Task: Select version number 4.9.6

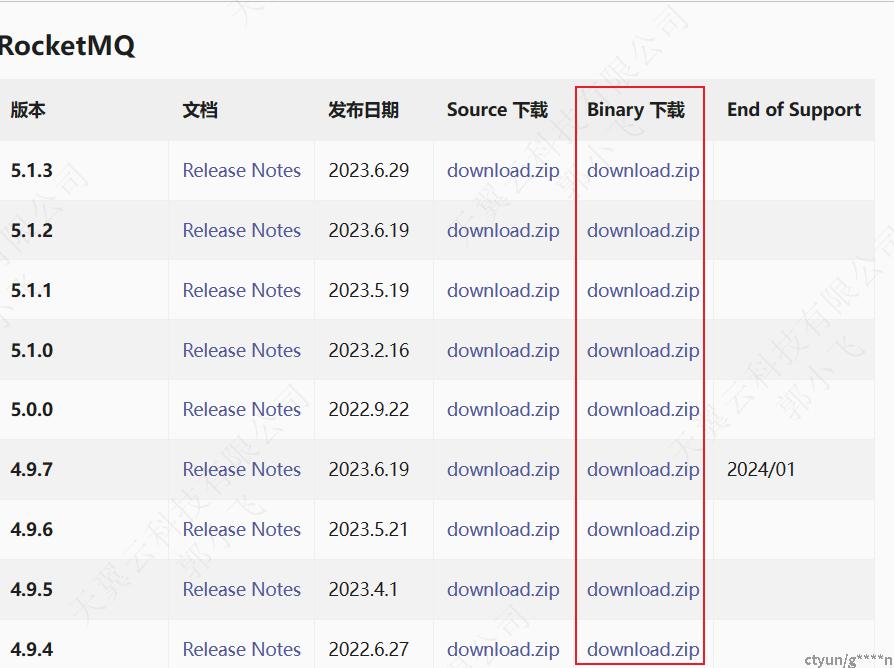Action: point(32,529)
